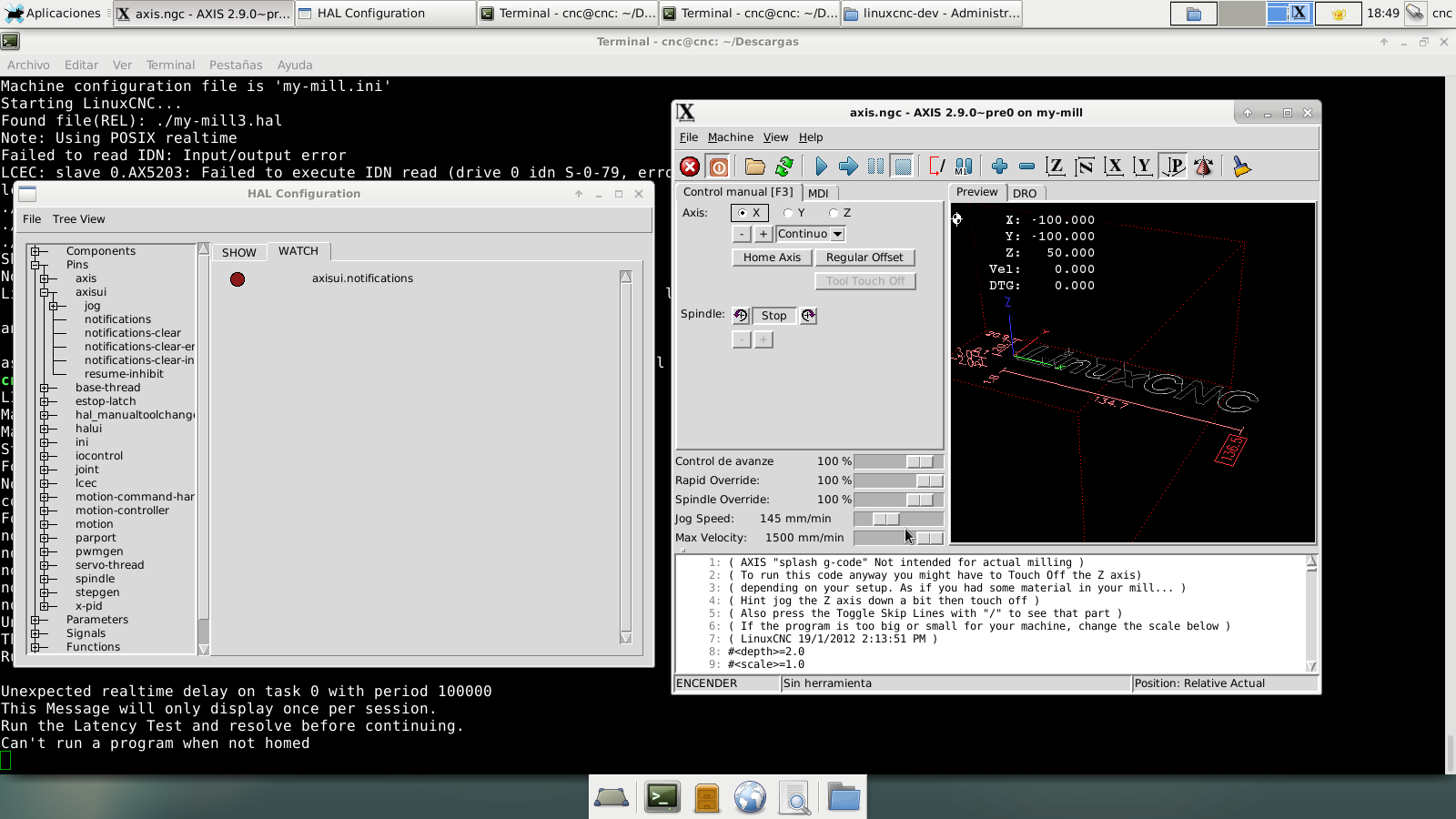Clear live plot with broom icon
Viewport: 1456px width, 819px height.
coord(1241,167)
